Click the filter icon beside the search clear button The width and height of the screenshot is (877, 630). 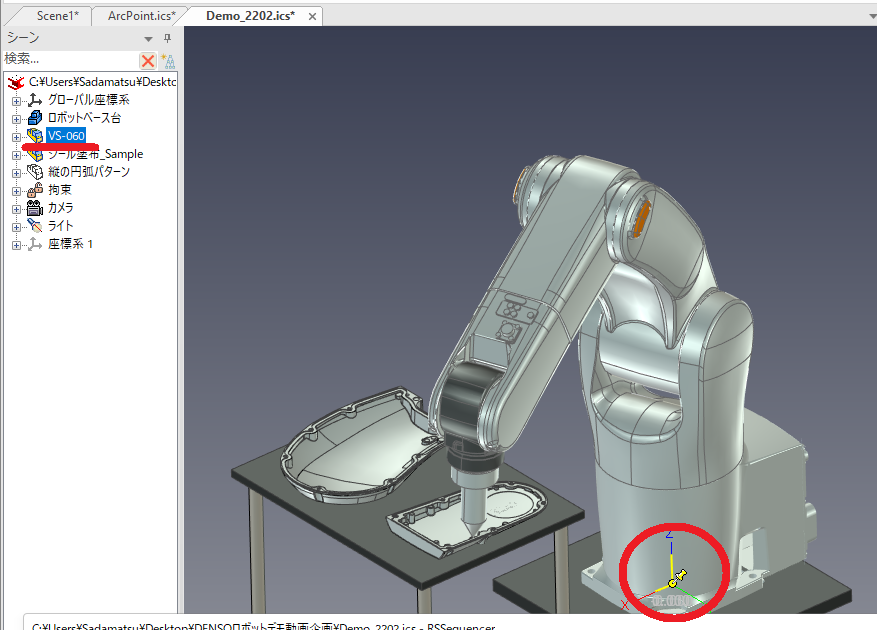(168, 60)
